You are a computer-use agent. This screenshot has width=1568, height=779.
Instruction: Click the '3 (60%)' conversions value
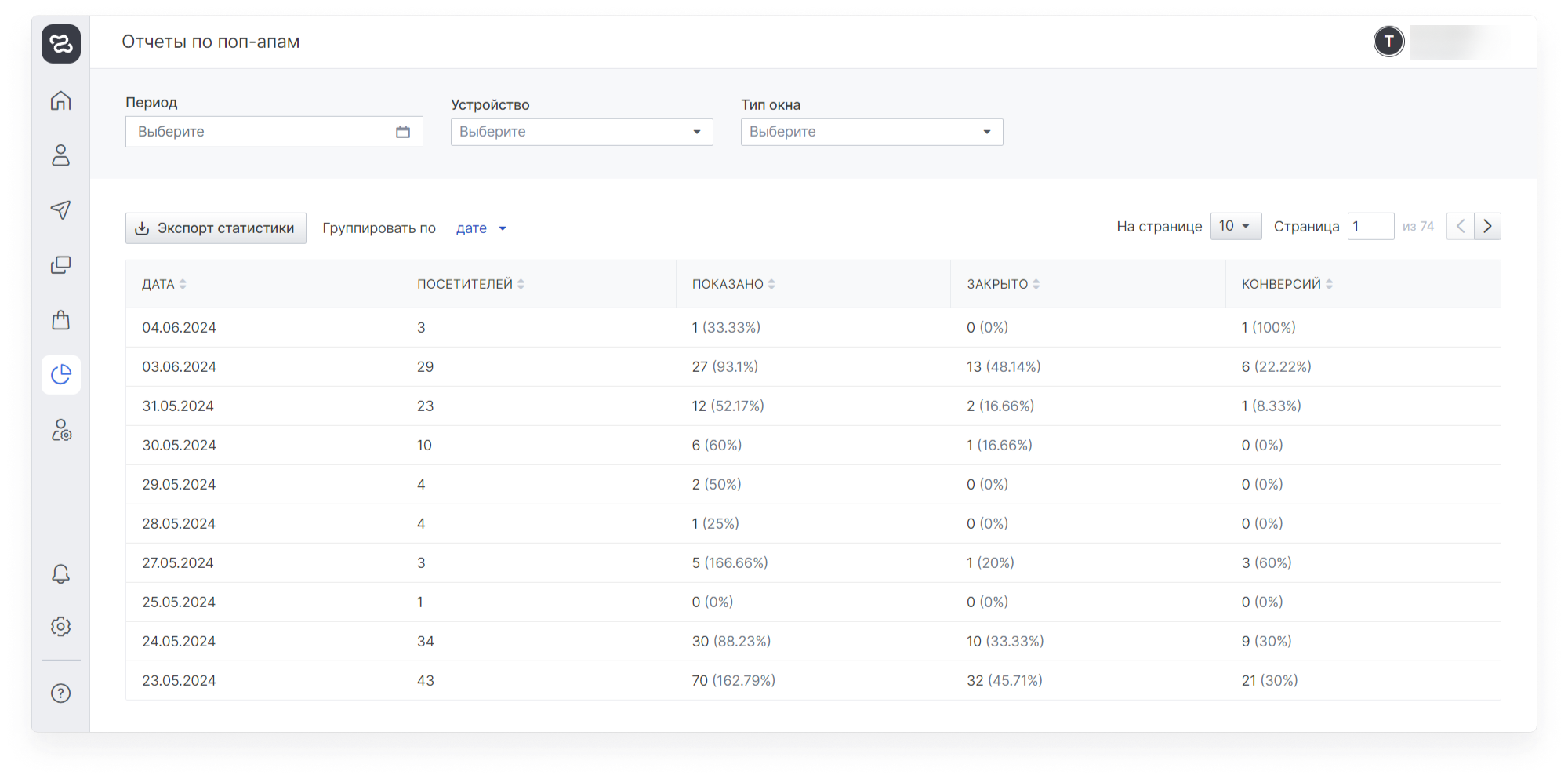click(1267, 562)
